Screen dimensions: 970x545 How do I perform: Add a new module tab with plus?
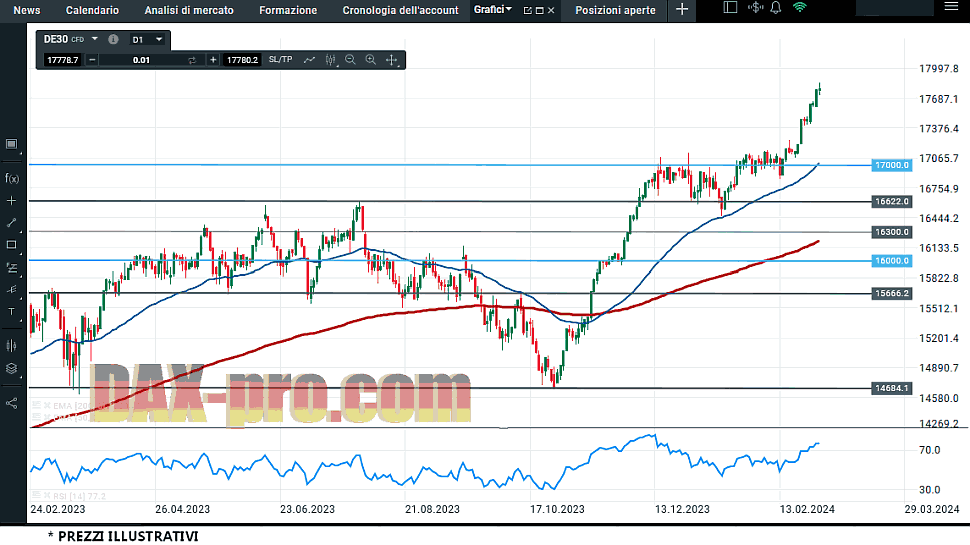coord(682,9)
